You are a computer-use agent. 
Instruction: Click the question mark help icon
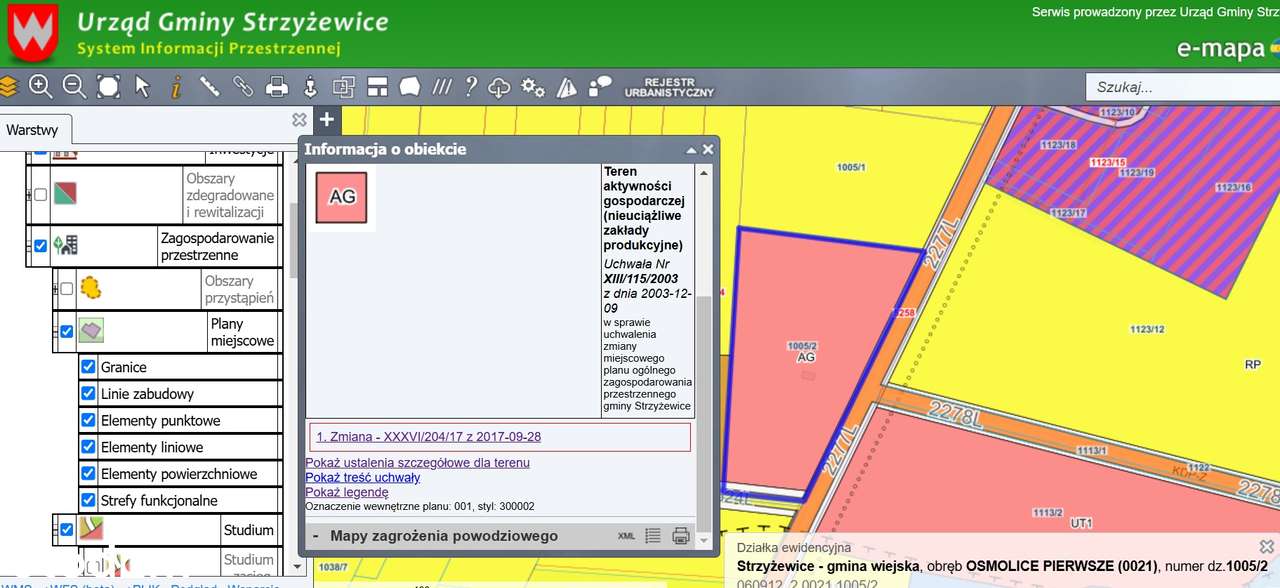[x=470, y=87]
